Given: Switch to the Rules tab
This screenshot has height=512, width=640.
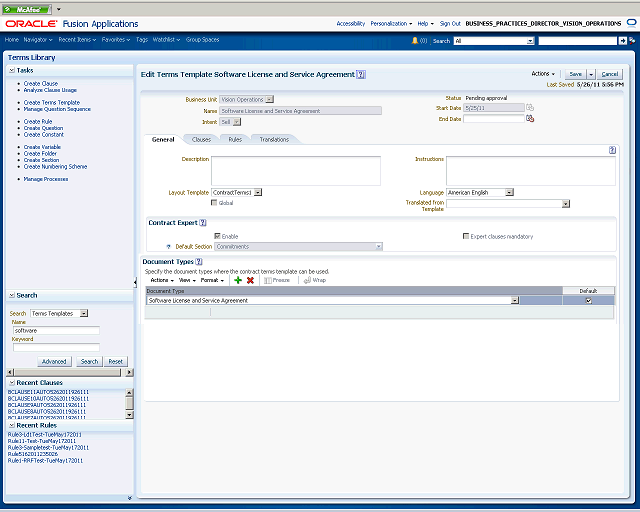Looking at the screenshot, I should 235,140.
